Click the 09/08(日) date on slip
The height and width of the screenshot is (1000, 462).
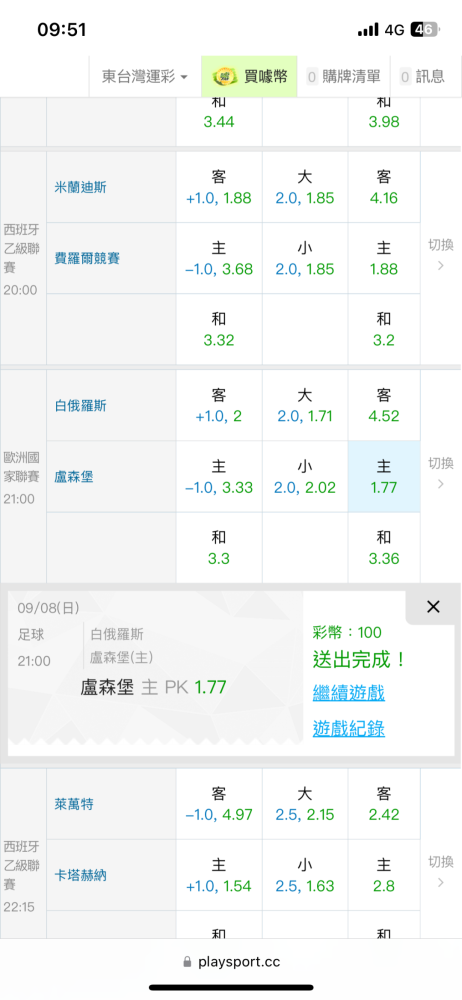coord(49,608)
